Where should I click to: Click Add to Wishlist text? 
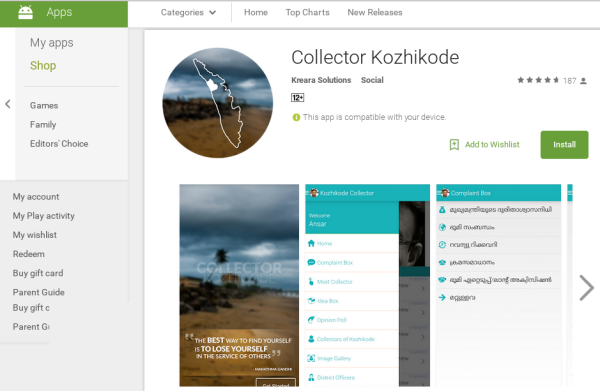492,145
